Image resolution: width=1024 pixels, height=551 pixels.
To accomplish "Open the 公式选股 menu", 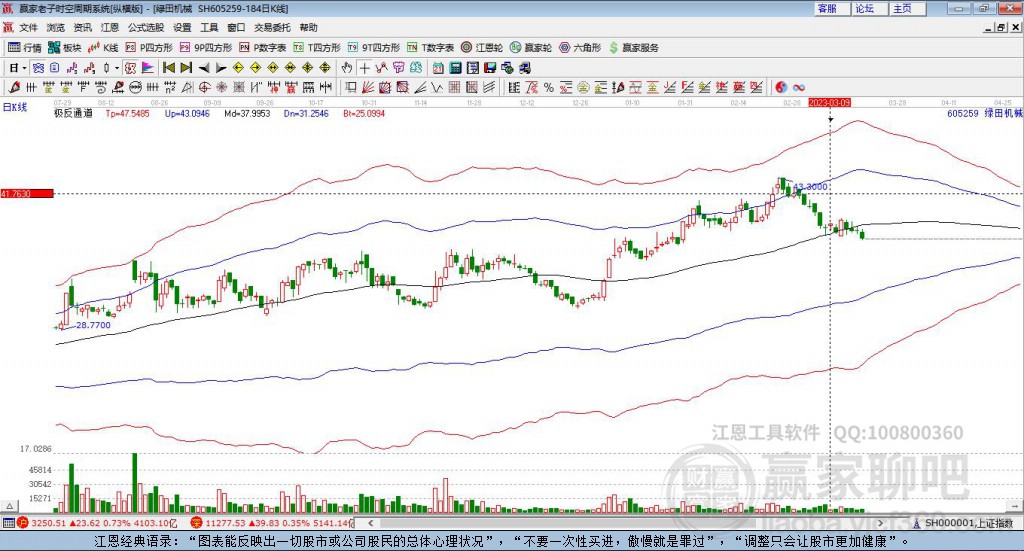I will click(x=146, y=27).
